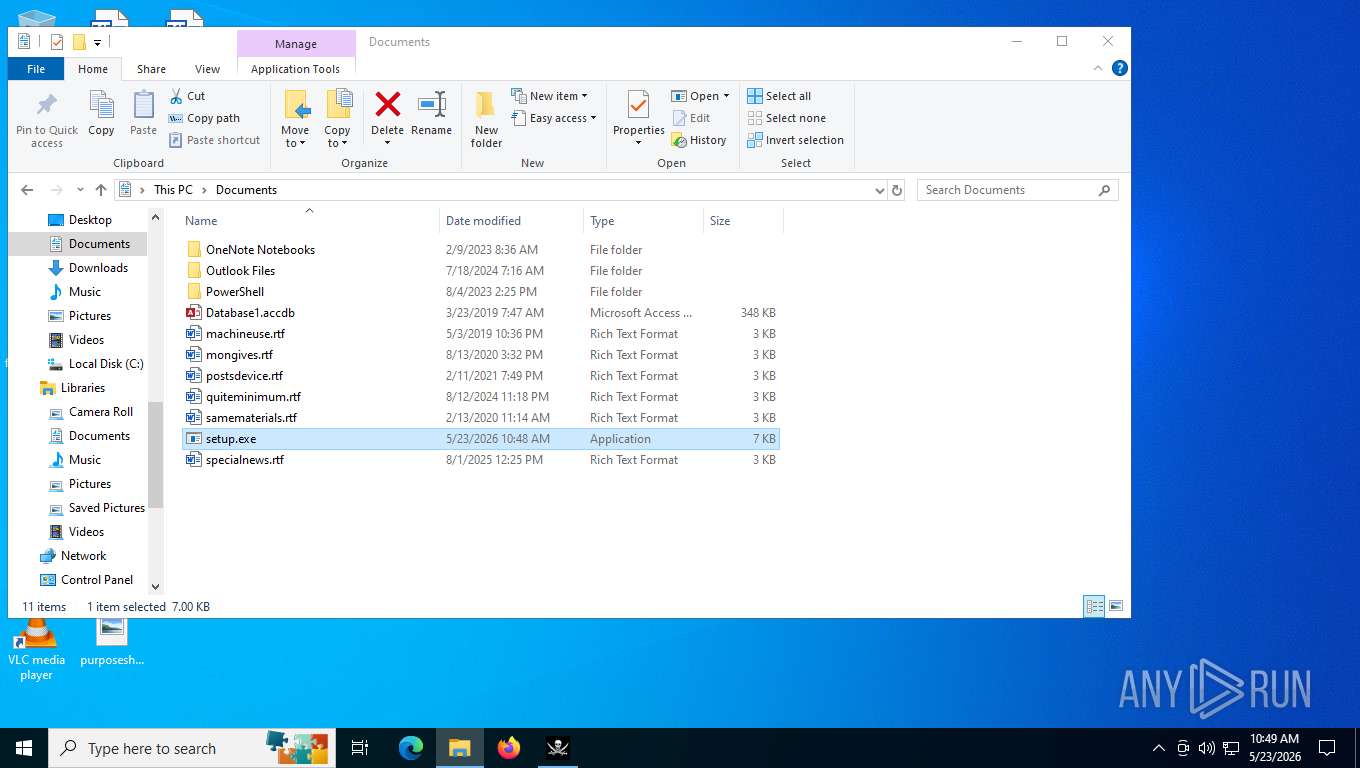Click the Quick Access Toolbar properties checkmark icon
This screenshot has height=768, width=1360.
click(x=57, y=42)
